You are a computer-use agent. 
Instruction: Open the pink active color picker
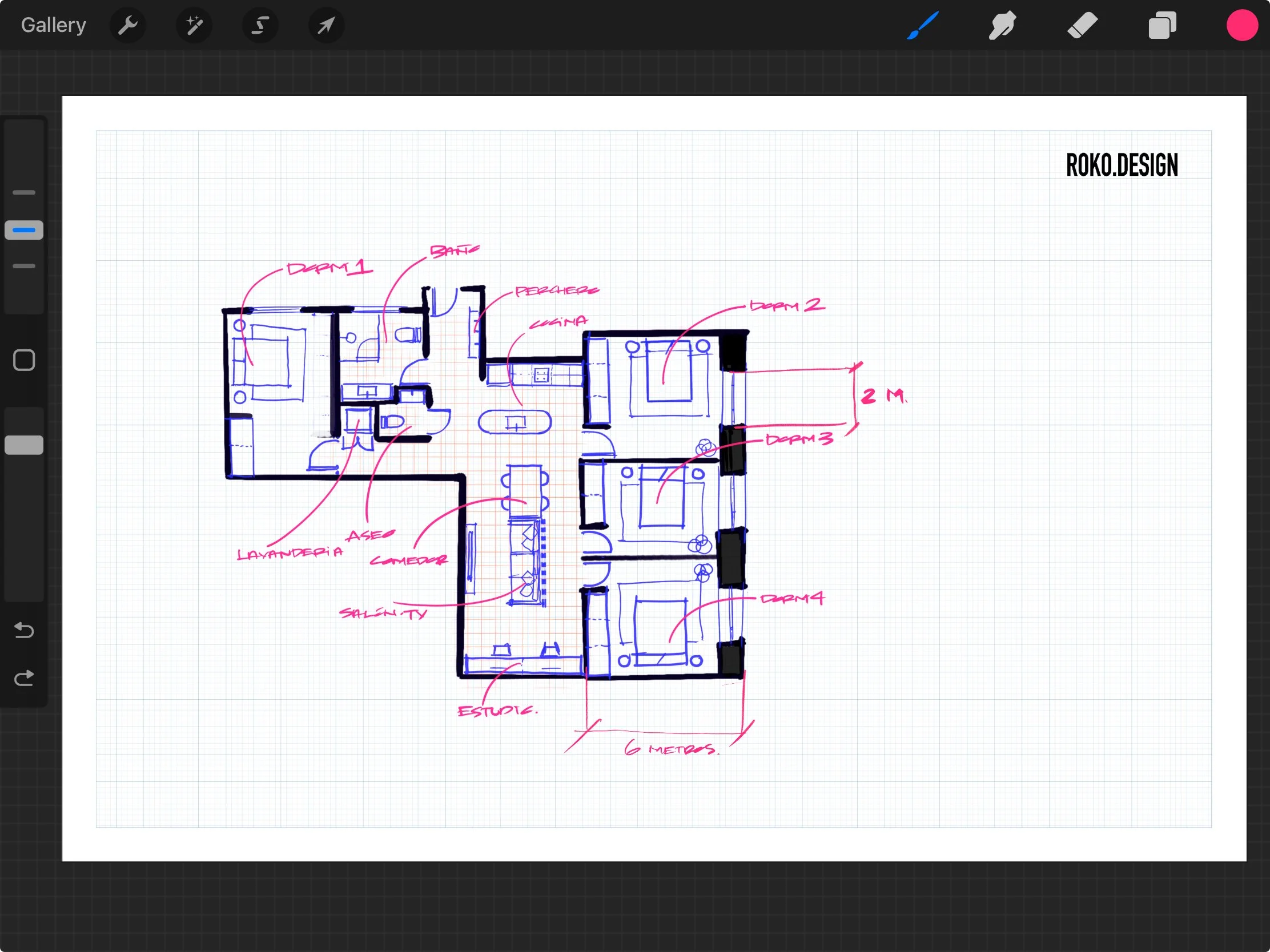(x=1242, y=25)
